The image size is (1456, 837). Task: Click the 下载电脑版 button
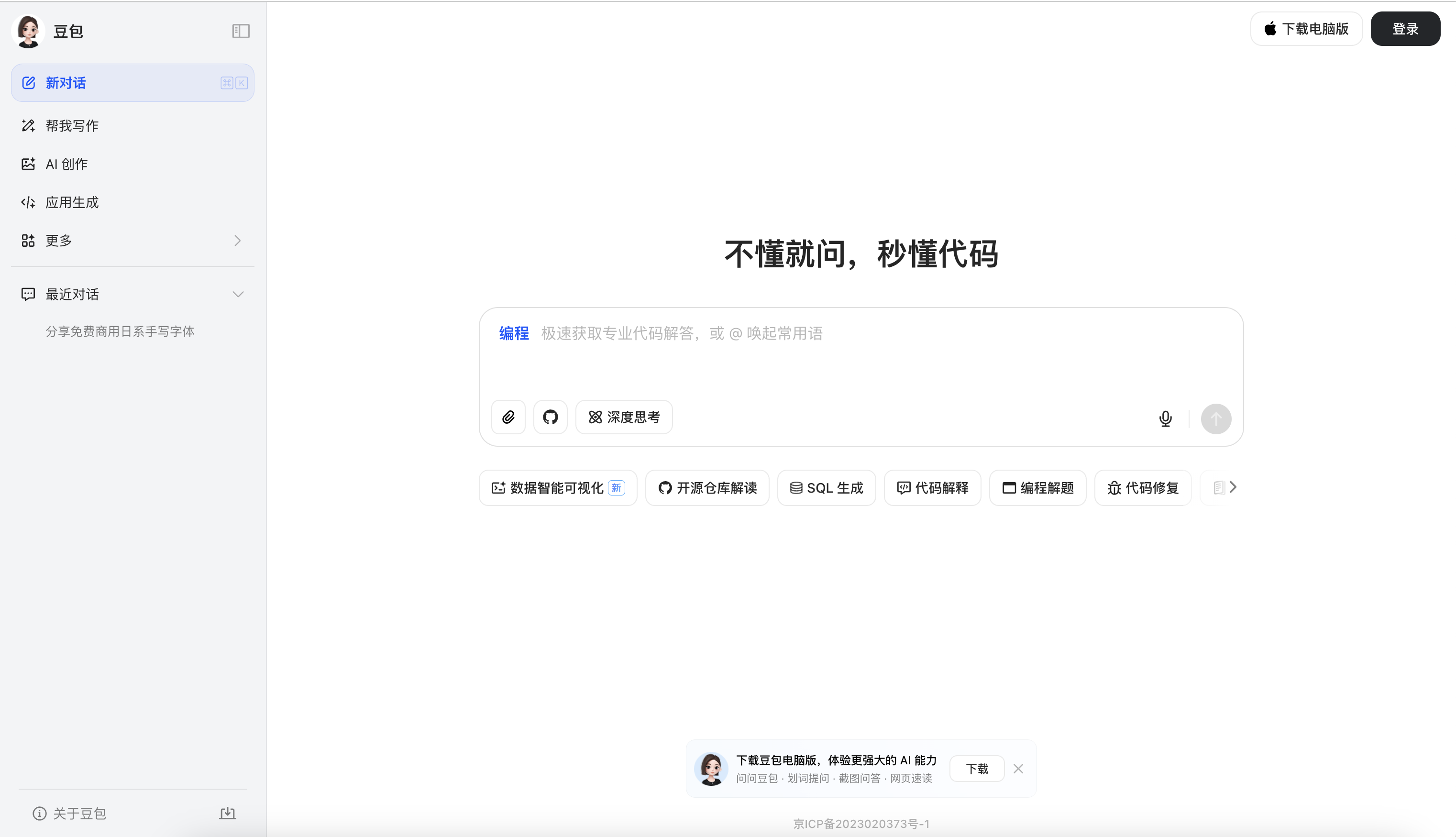point(1306,28)
